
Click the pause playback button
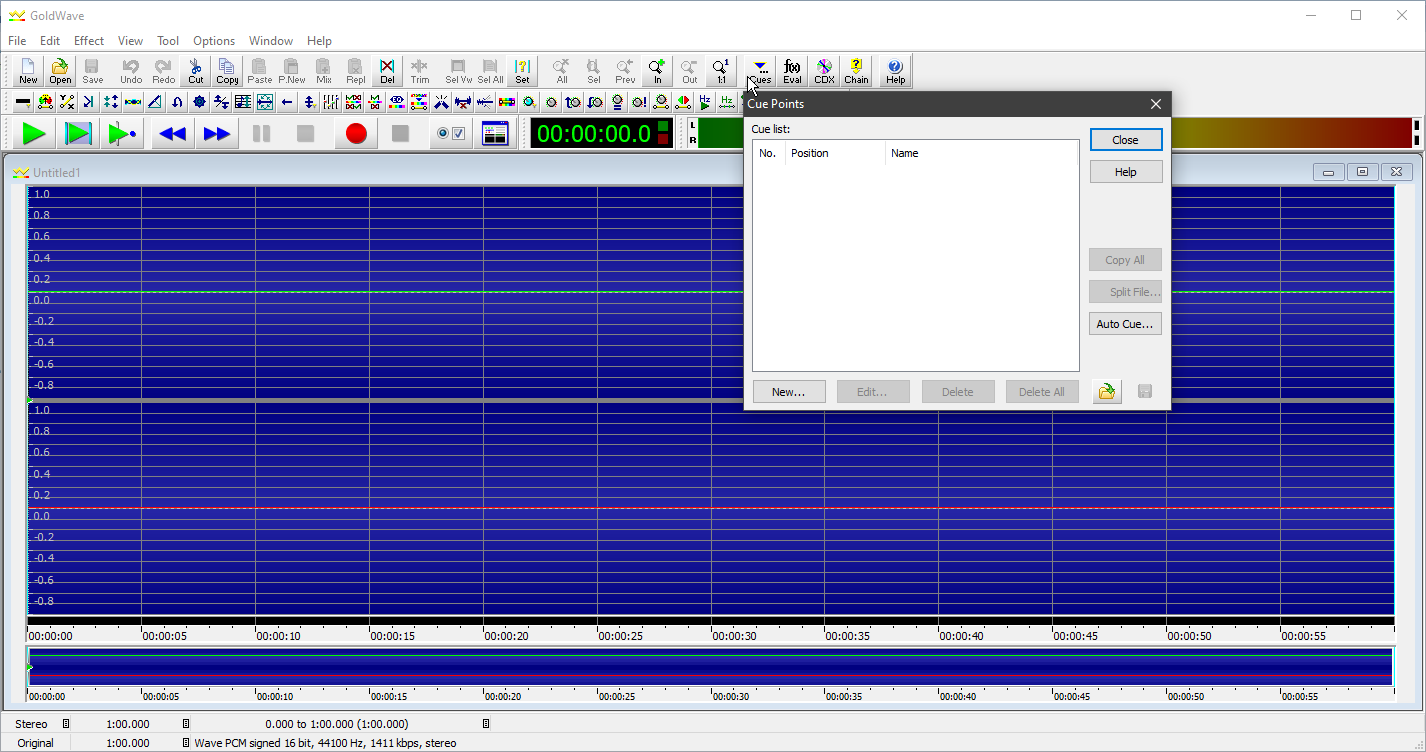click(261, 133)
